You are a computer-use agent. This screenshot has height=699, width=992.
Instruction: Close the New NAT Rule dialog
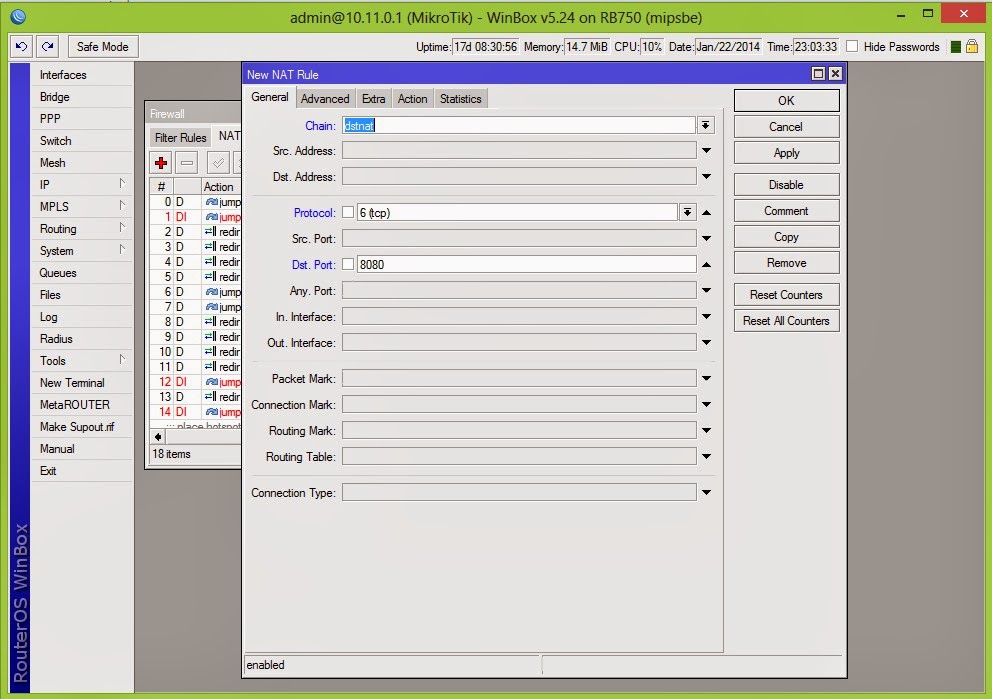(835, 73)
